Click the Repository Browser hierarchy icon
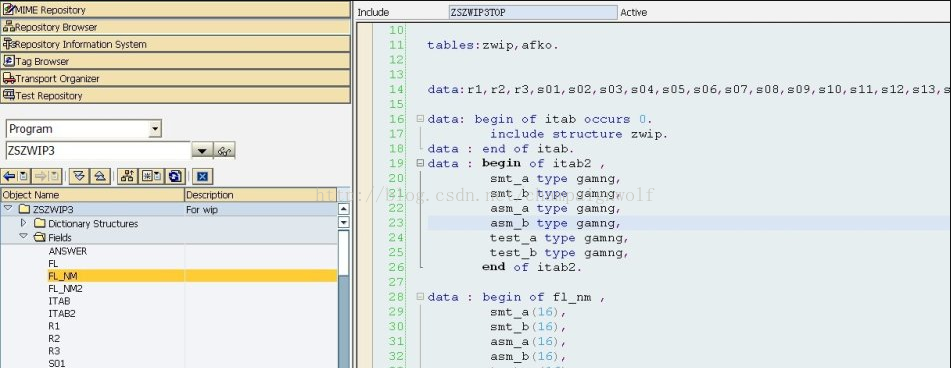 [8, 27]
